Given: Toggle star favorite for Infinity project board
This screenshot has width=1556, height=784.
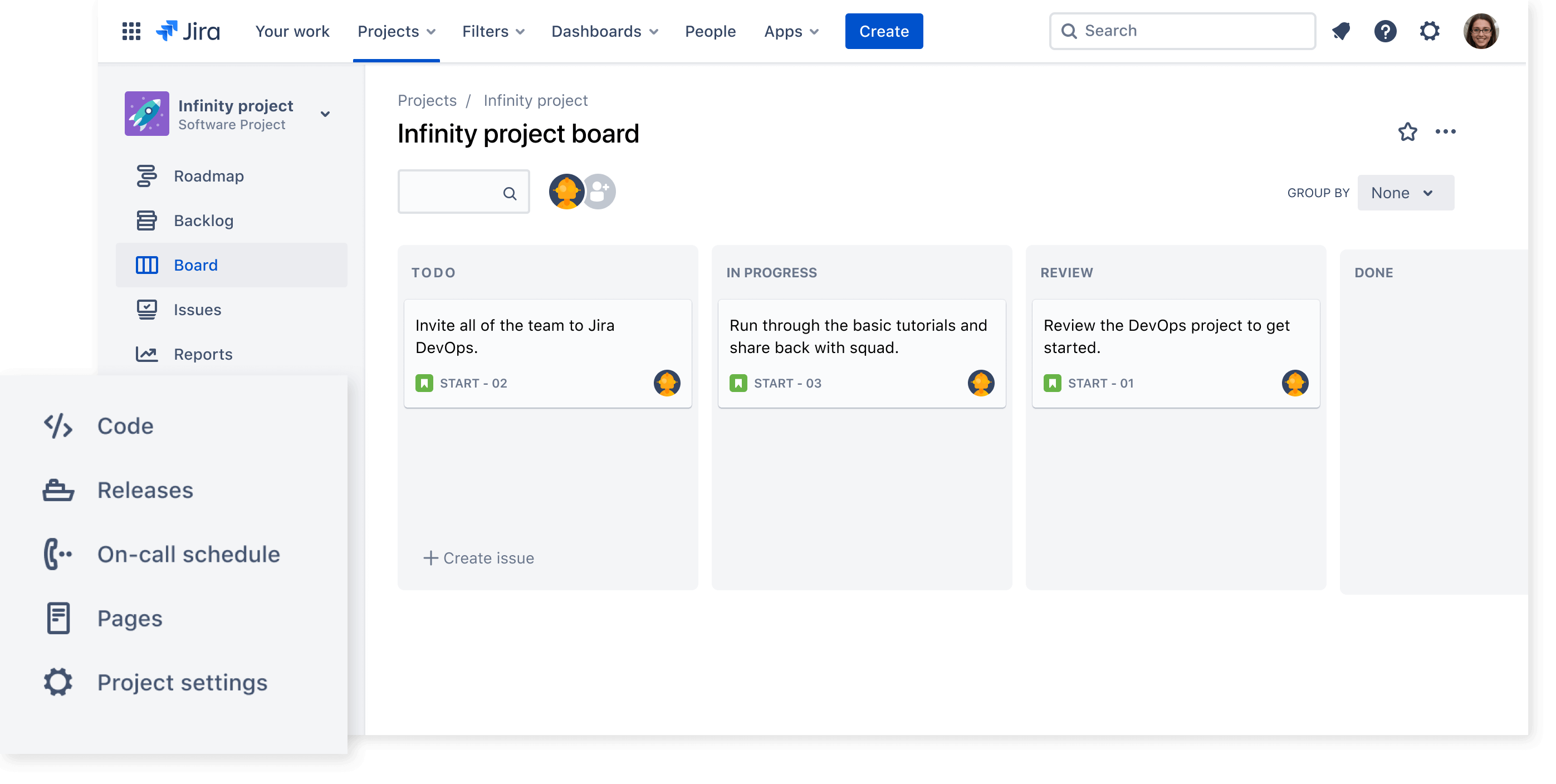Looking at the screenshot, I should pos(1406,132).
